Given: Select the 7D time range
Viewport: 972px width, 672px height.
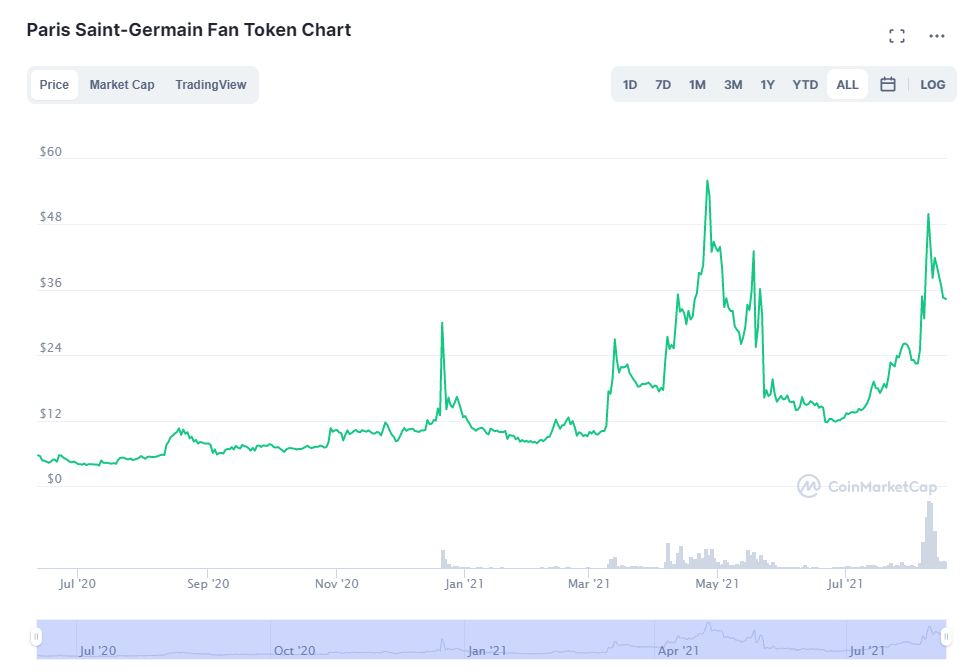Looking at the screenshot, I should coord(663,85).
